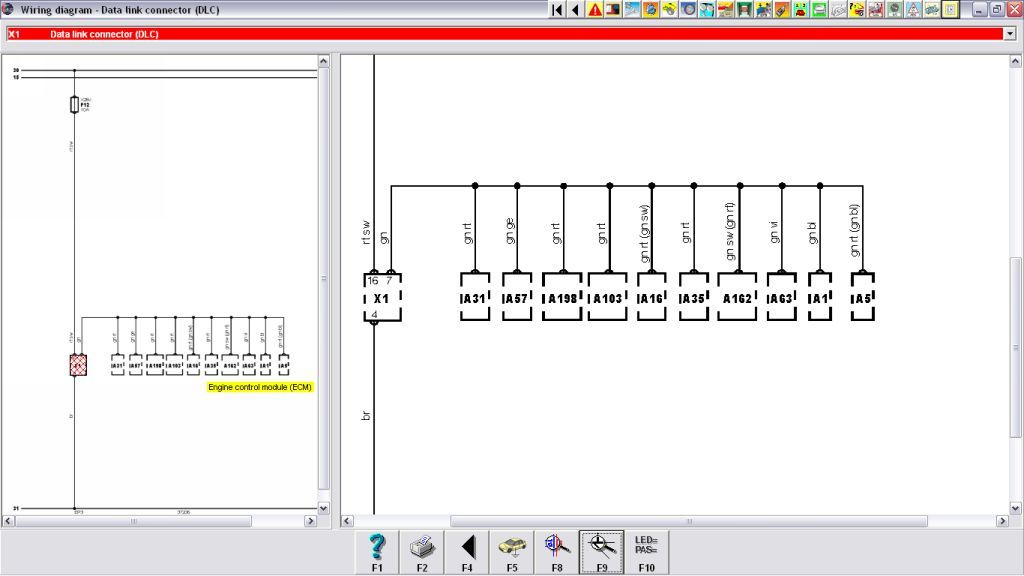
Task: Click the 'gn vi' wire label above A63
Action: pos(774,232)
